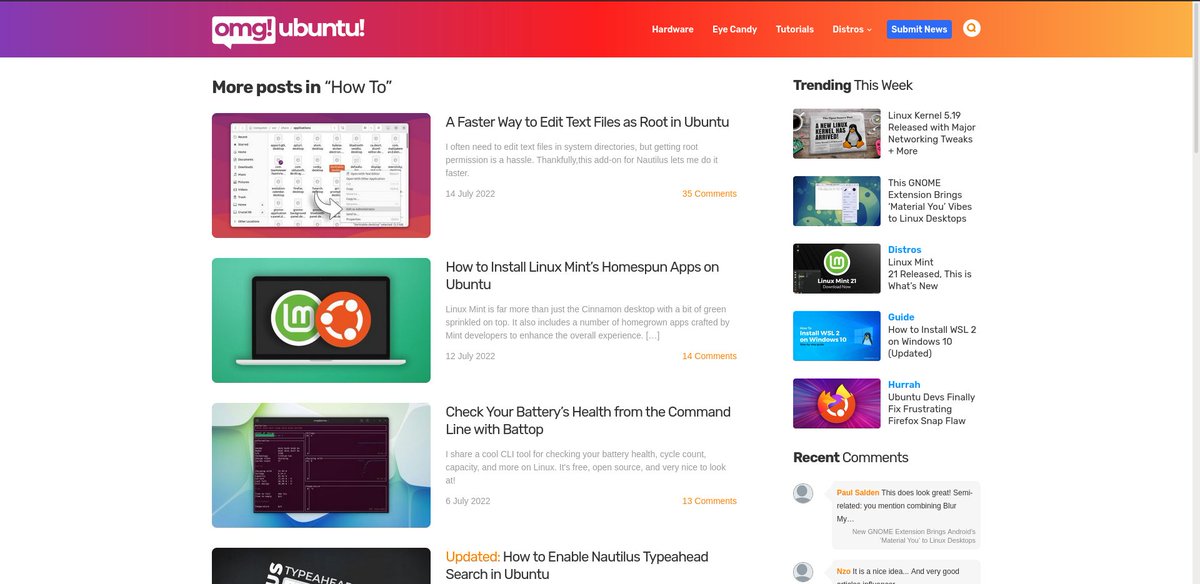This screenshot has height=584, width=1200.
Task: Click the Typeahead article thumbnail
Action: pos(321,566)
